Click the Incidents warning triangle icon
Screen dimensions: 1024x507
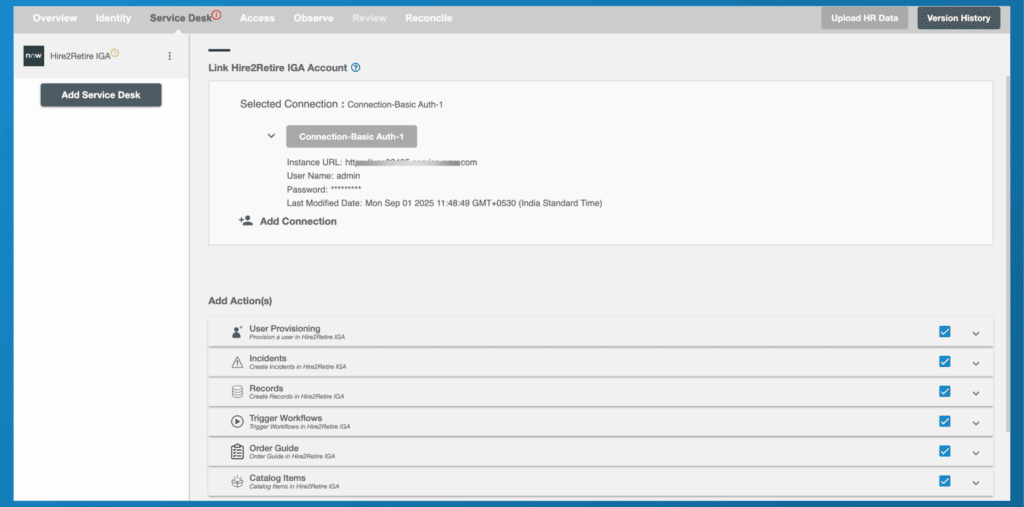coord(237,362)
